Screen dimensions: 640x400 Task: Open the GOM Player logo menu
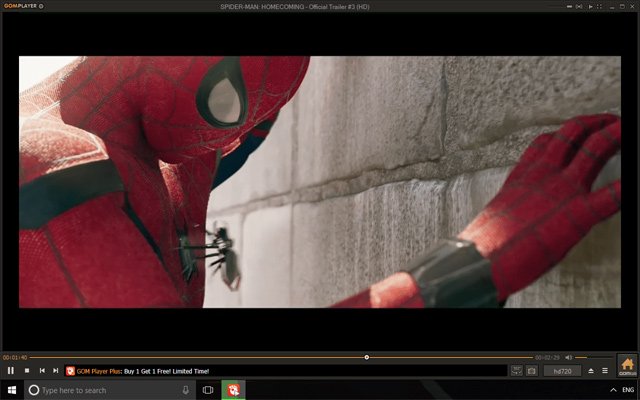pyautogui.click(x=20, y=6)
